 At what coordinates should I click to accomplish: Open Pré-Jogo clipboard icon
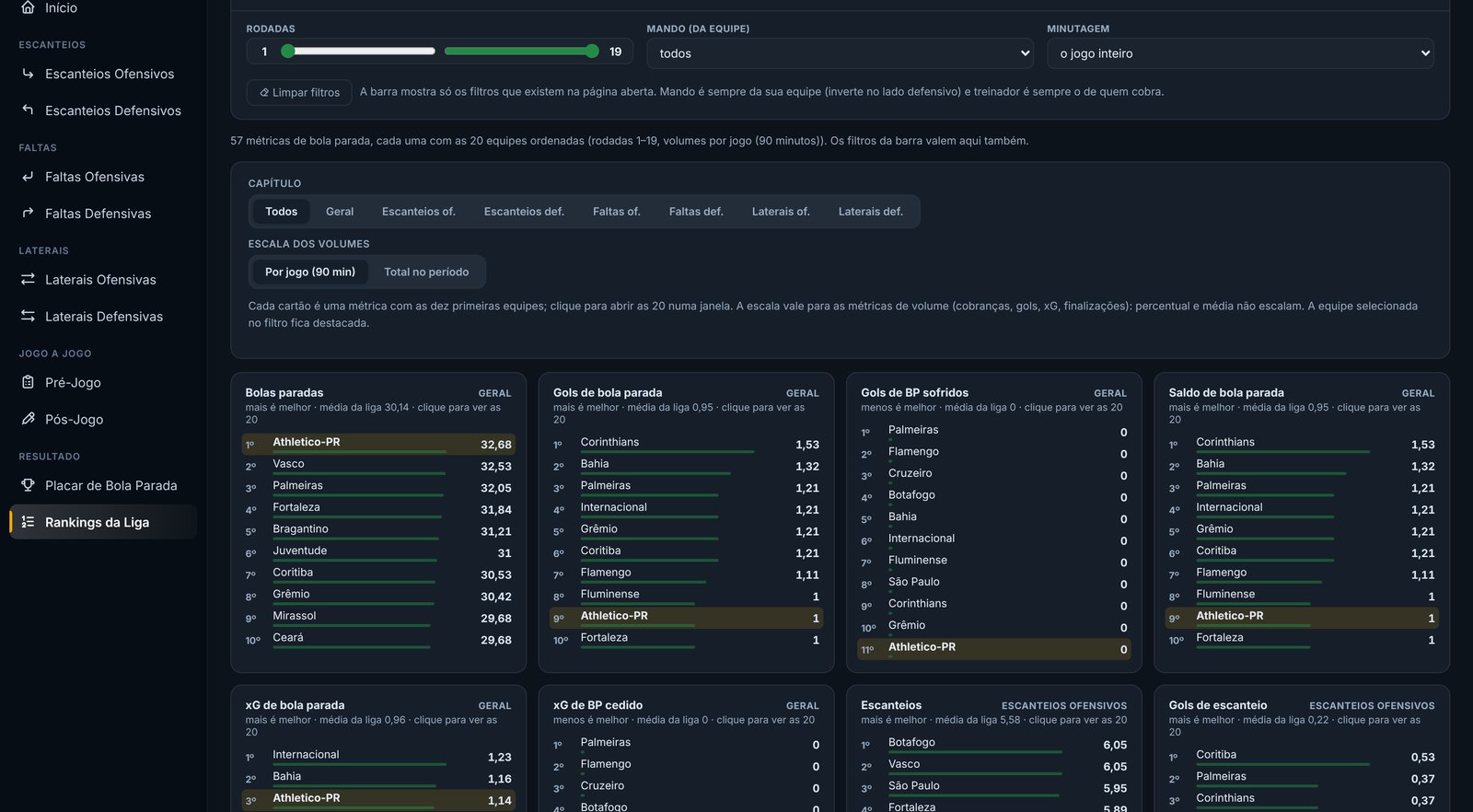point(28,383)
